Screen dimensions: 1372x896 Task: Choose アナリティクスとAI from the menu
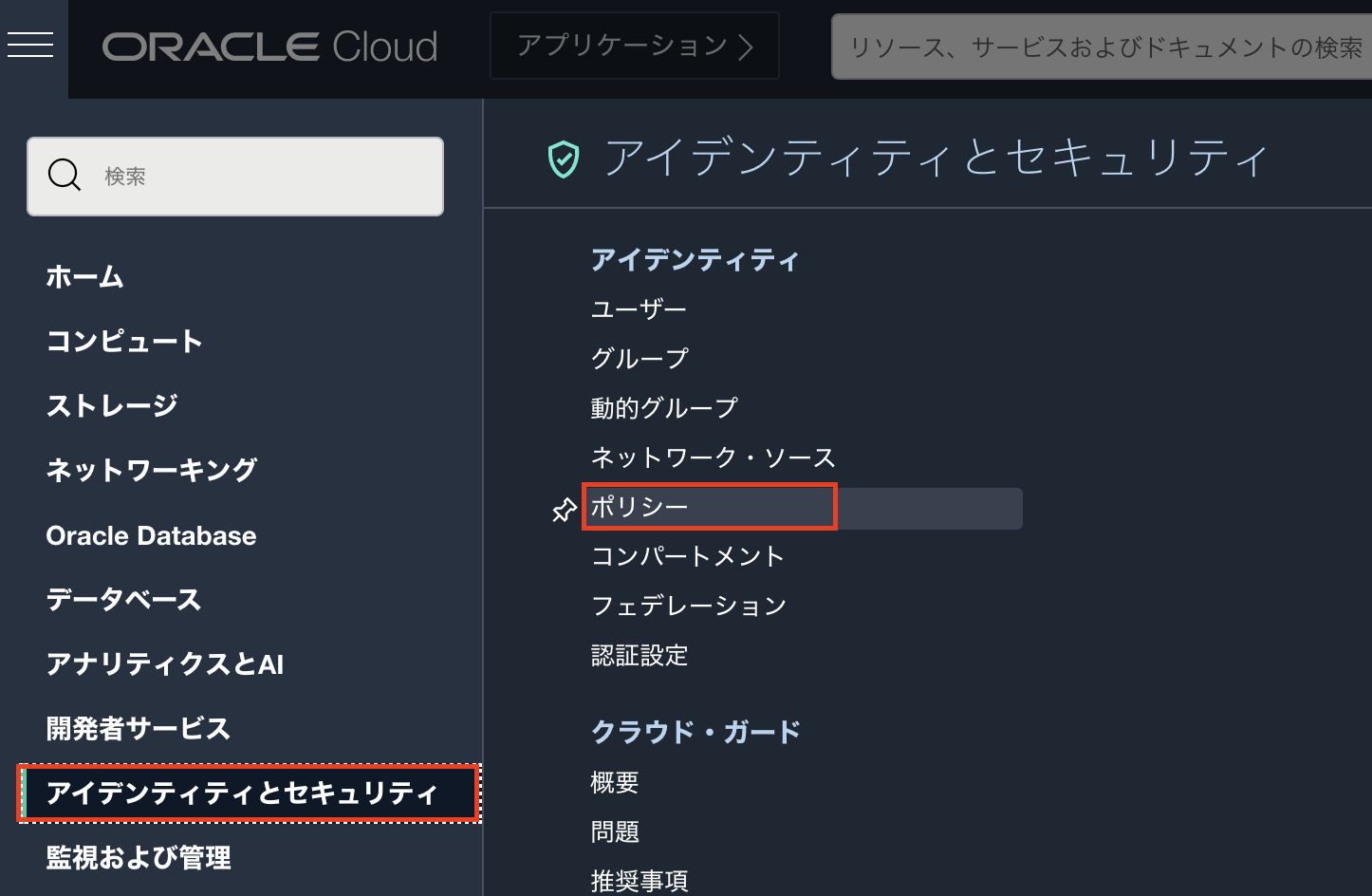tap(165, 664)
